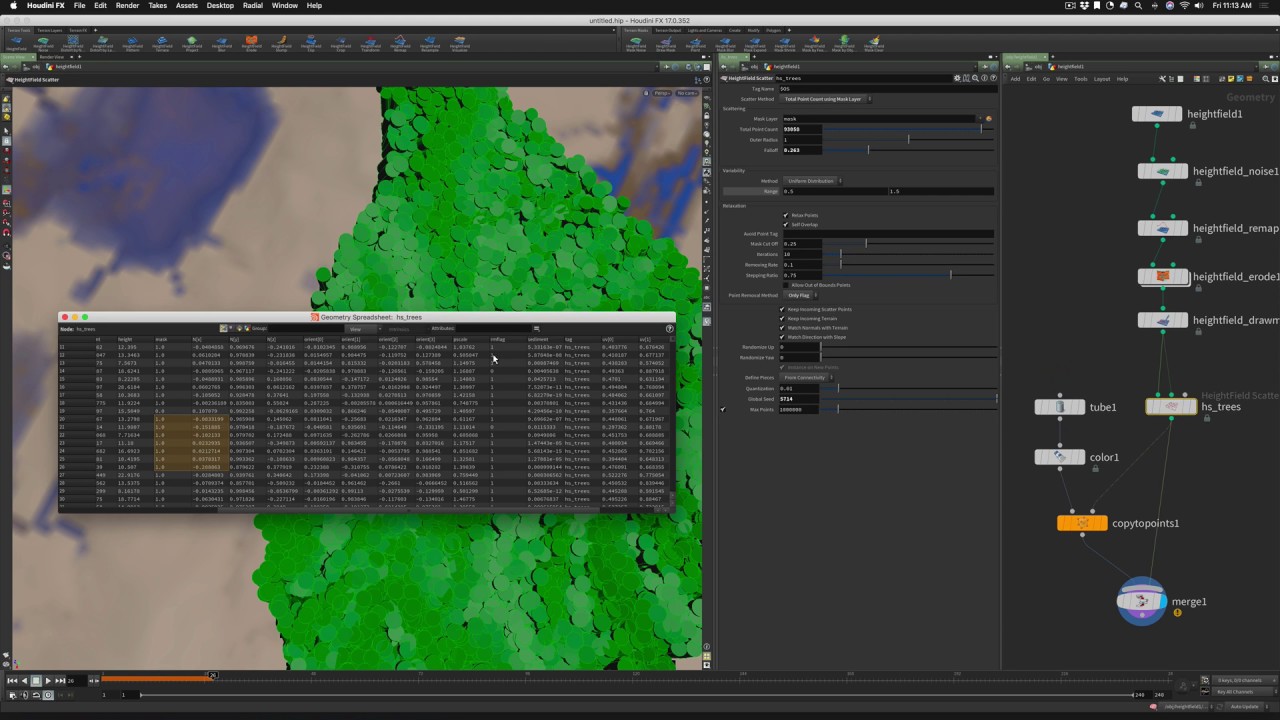The height and width of the screenshot is (720, 1280).
Task: Toggle Keep Incoming Terrain checkbox
Action: [782, 319]
